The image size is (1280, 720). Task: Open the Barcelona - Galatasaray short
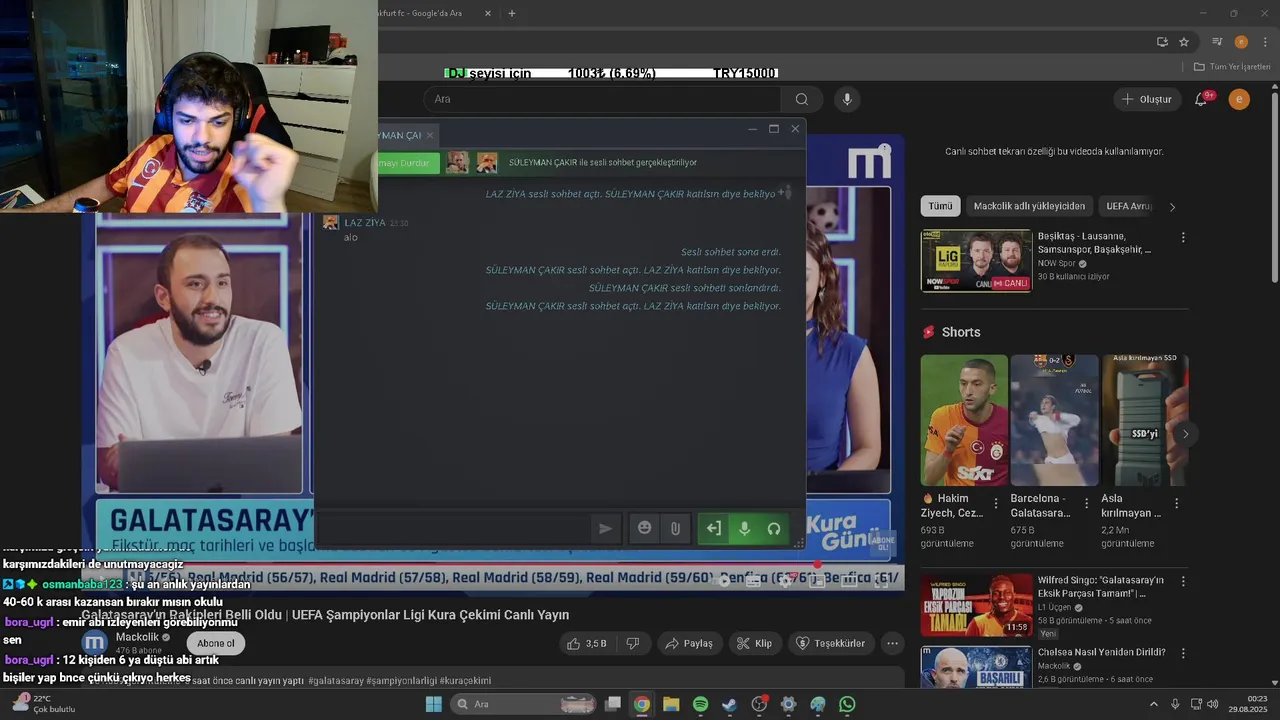[x=1054, y=419]
